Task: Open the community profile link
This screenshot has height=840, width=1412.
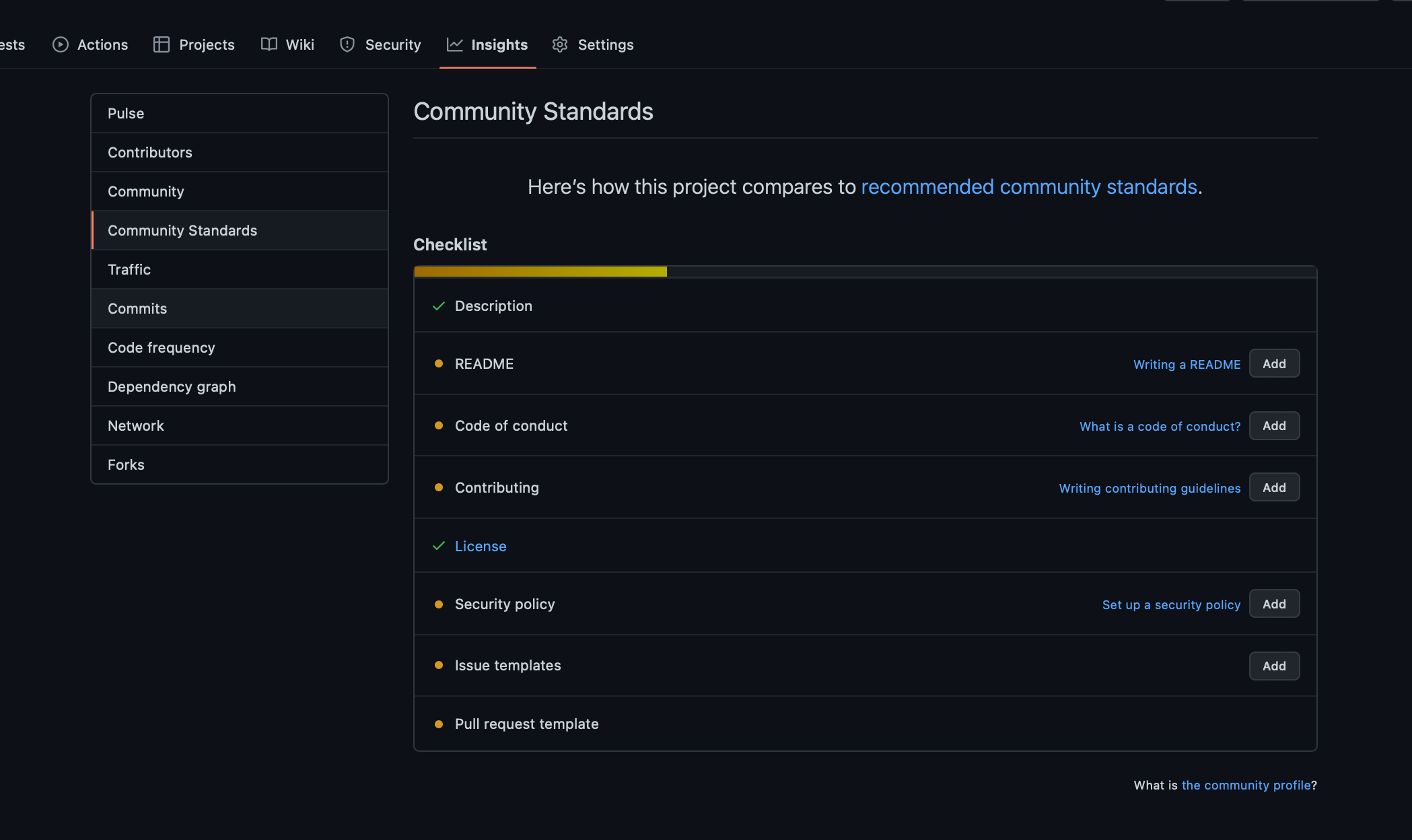Action: tap(1246, 785)
